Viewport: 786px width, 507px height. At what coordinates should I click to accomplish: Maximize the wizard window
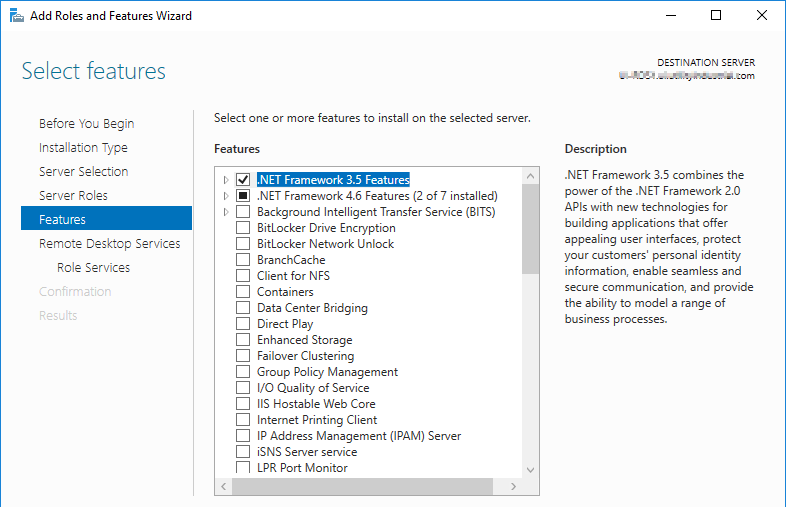click(x=716, y=16)
